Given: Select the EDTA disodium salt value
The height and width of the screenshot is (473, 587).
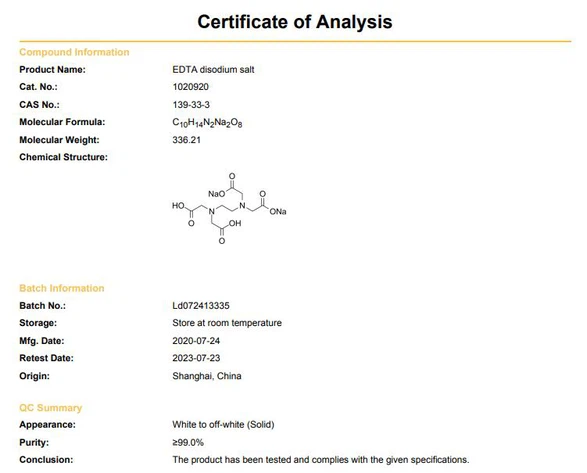Looking at the screenshot, I should point(213,70).
